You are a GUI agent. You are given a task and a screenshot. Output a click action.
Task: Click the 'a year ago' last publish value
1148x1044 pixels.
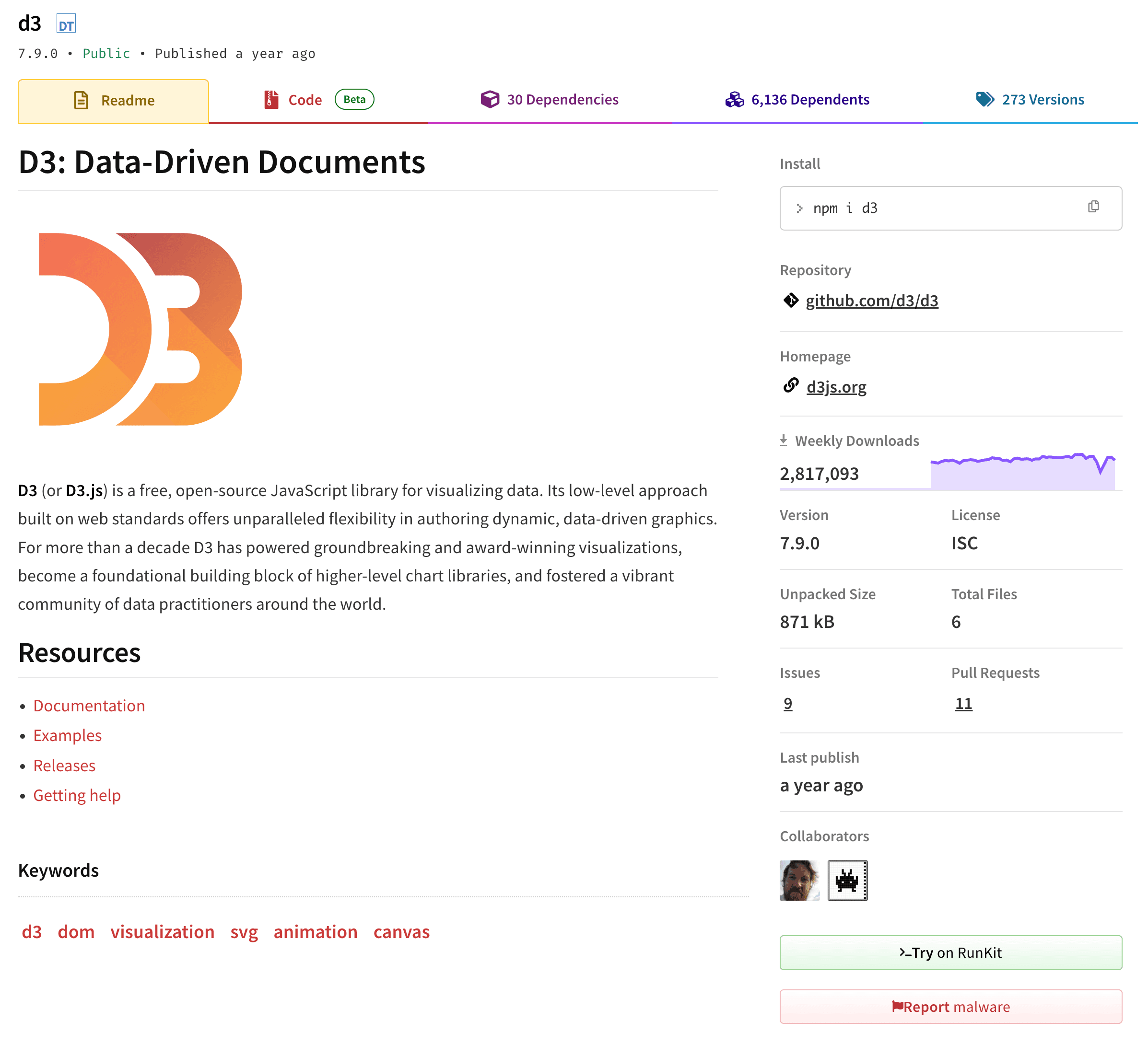[821, 786]
